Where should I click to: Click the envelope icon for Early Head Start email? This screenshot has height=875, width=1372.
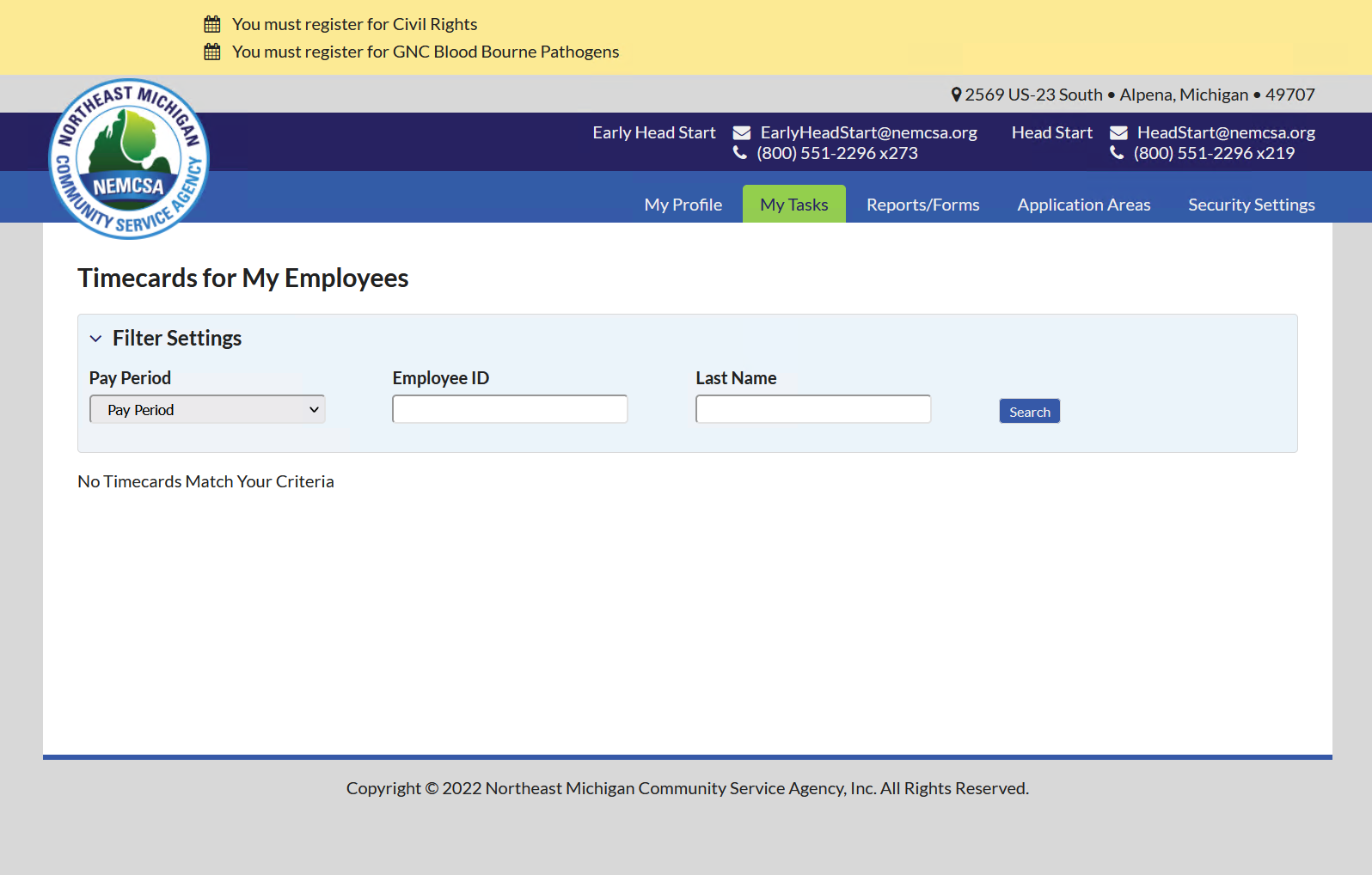pyautogui.click(x=742, y=132)
